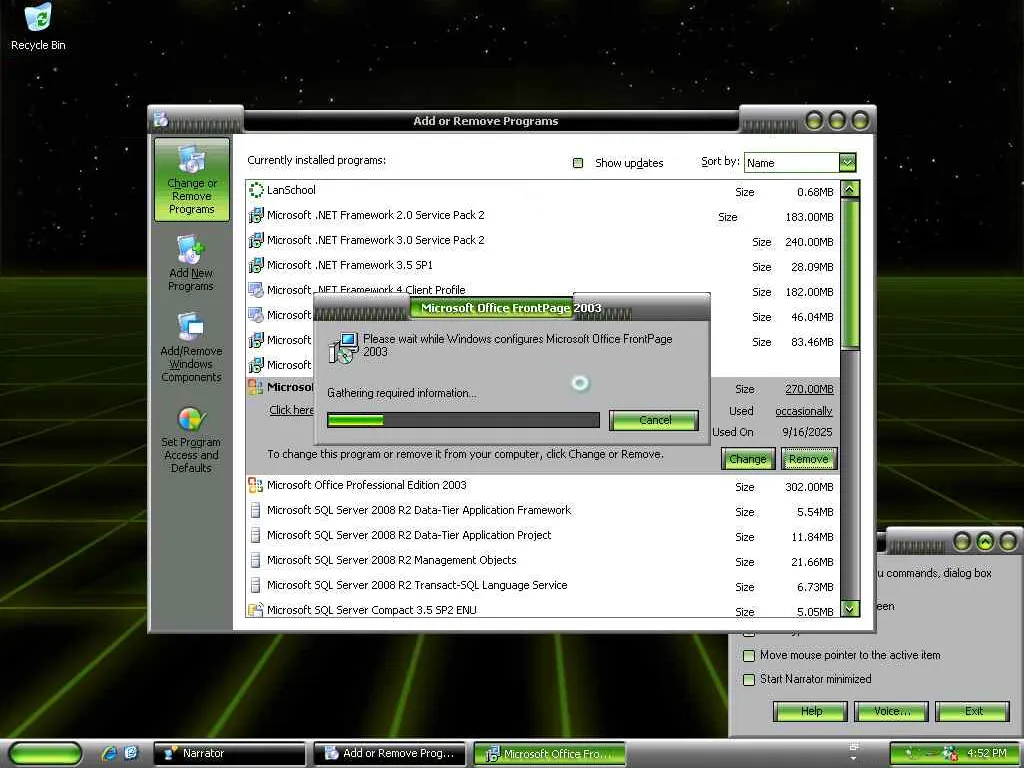Cancel the FrontPage 2003 configuration
The height and width of the screenshot is (768, 1024).
click(x=654, y=420)
